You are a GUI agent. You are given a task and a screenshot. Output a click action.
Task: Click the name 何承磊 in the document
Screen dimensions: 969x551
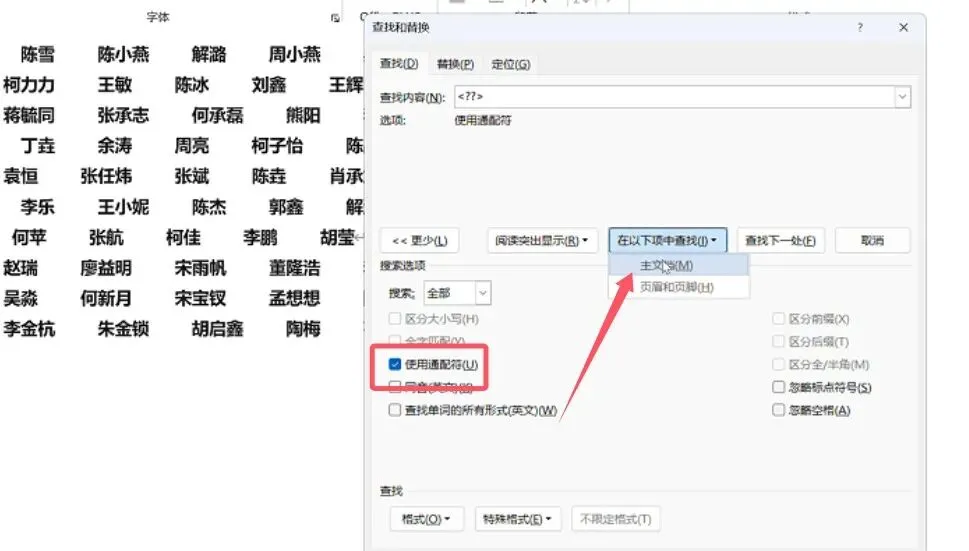point(218,116)
